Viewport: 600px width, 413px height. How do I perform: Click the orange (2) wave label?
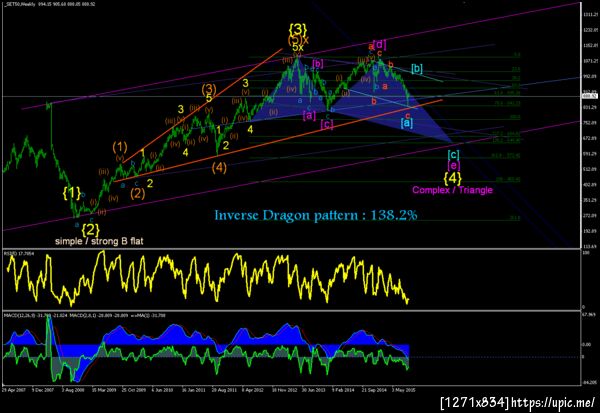[x=137, y=193]
